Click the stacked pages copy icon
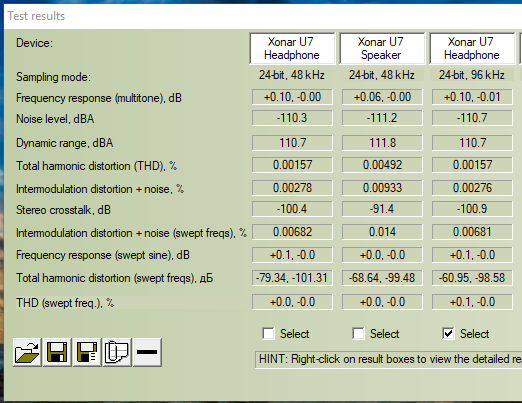The width and height of the screenshot is (522, 403). [x=117, y=352]
